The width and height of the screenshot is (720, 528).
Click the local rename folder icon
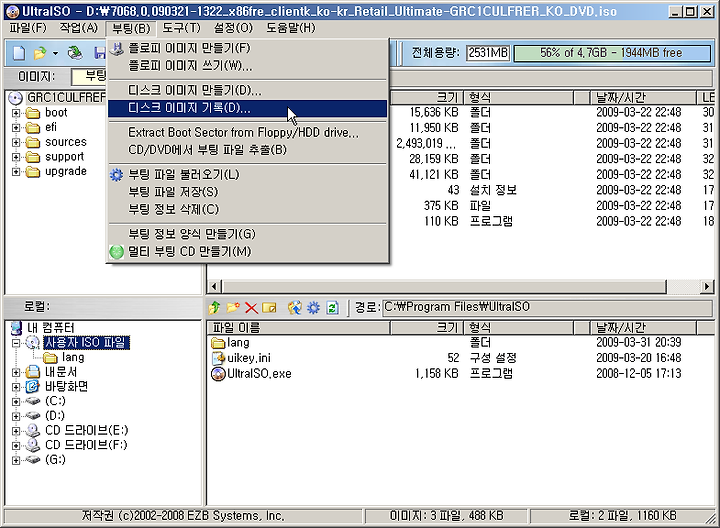tap(269, 308)
